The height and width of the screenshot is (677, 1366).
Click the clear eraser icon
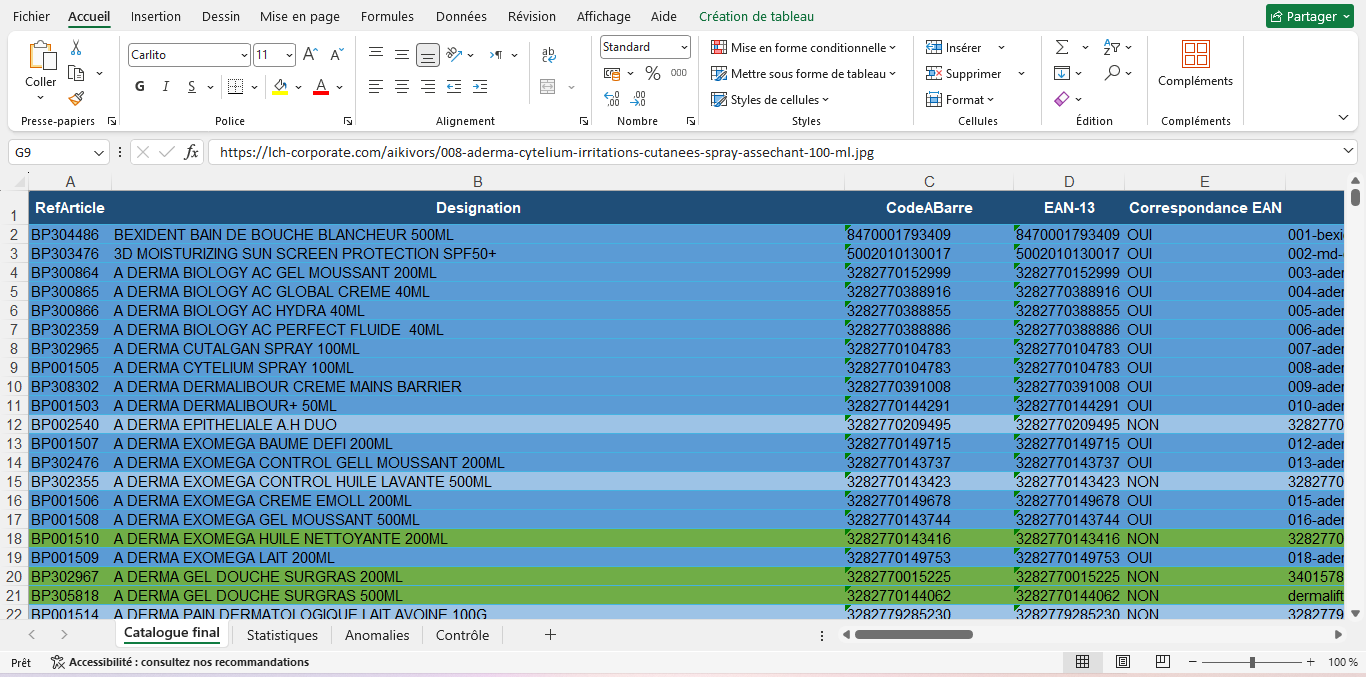[1062, 99]
